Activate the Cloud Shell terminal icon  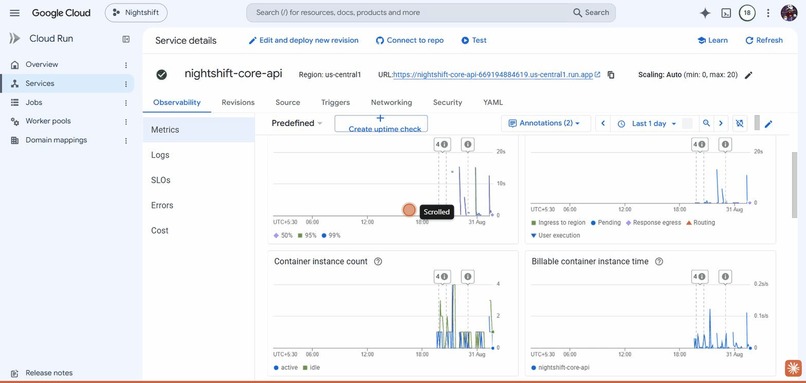[726, 13]
